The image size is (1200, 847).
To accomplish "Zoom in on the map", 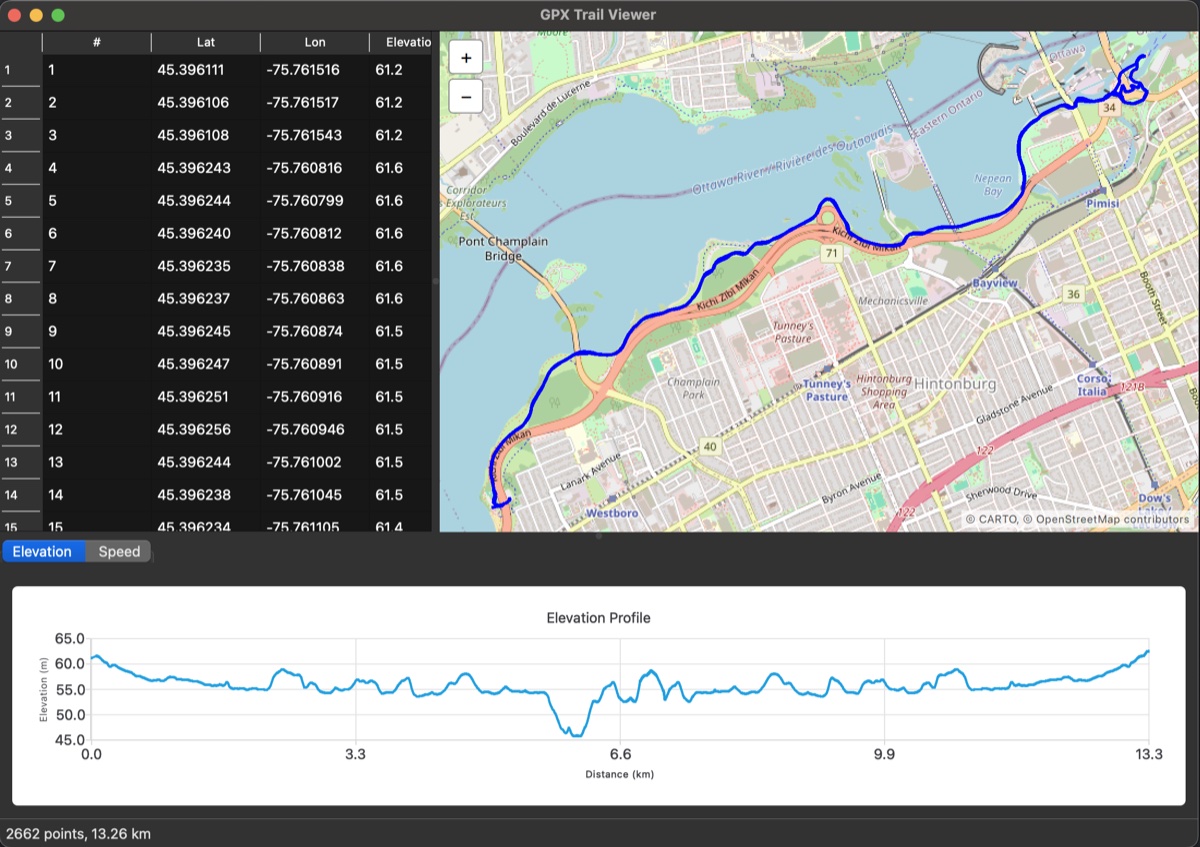I will point(466,57).
